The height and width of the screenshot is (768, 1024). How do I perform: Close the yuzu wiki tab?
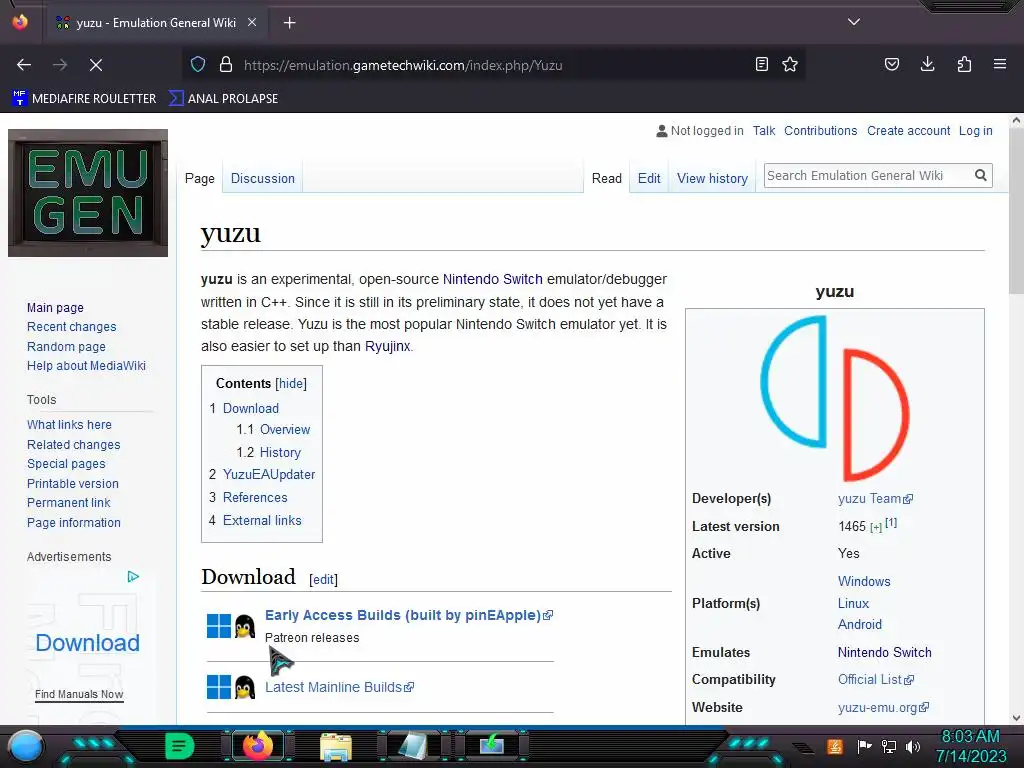pyautogui.click(x=252, y=22)
